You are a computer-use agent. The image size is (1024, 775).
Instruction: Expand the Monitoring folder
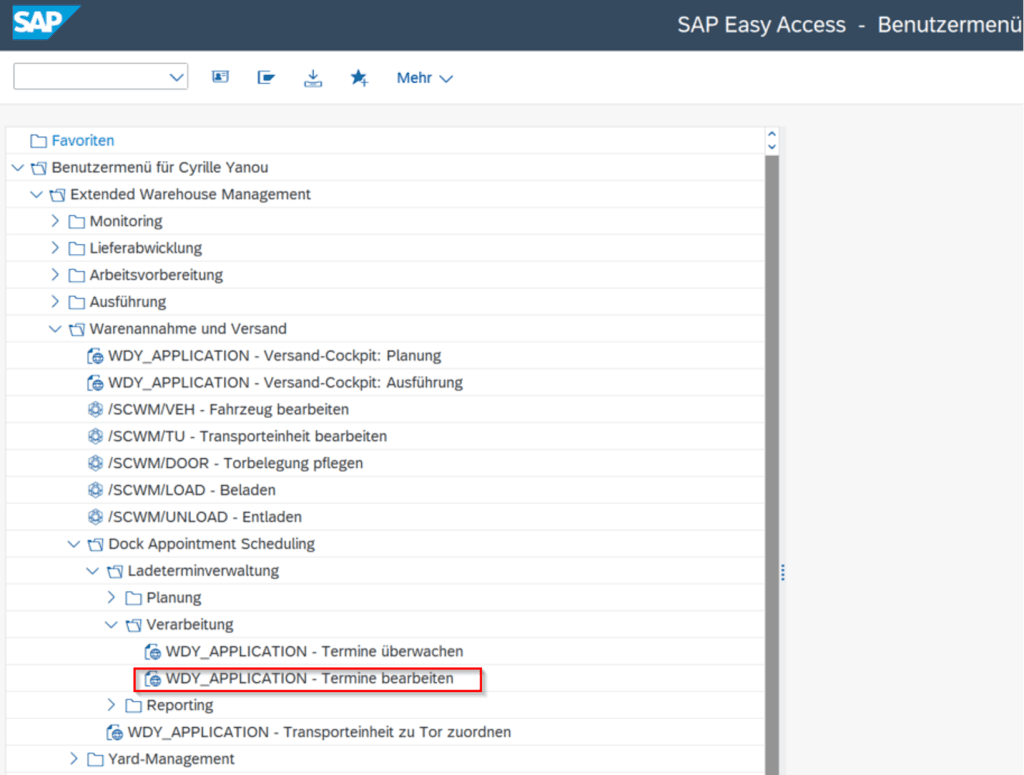(55, 221)
